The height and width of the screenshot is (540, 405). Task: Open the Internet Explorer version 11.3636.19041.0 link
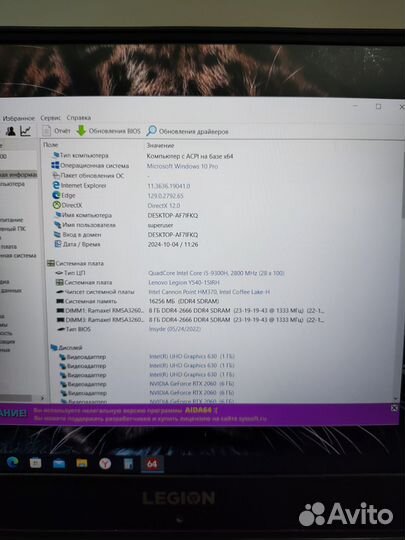169,186
